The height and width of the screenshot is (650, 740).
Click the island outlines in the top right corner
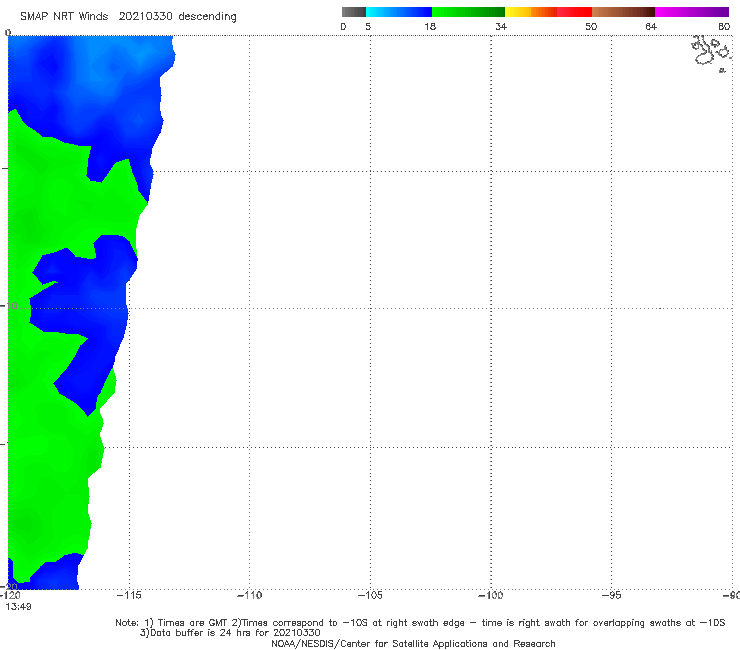[712, 53]
